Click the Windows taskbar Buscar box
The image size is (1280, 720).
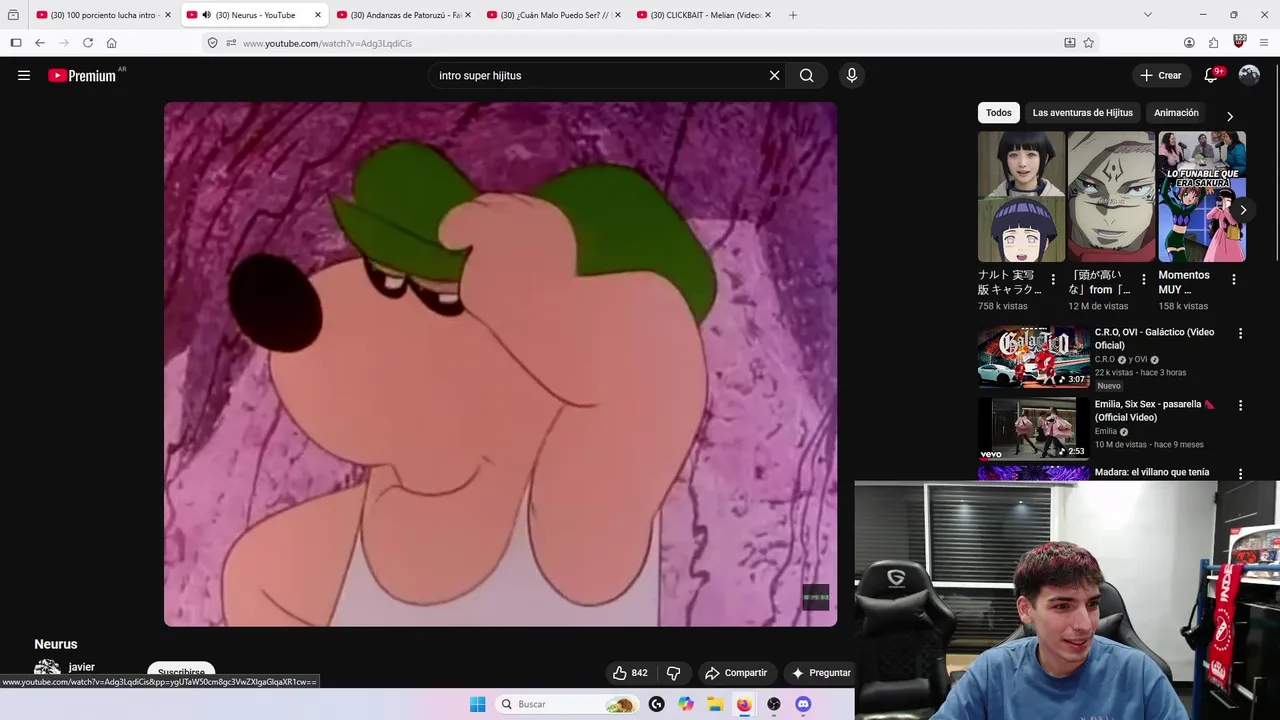pyautogui.click(x=566, y=704)
